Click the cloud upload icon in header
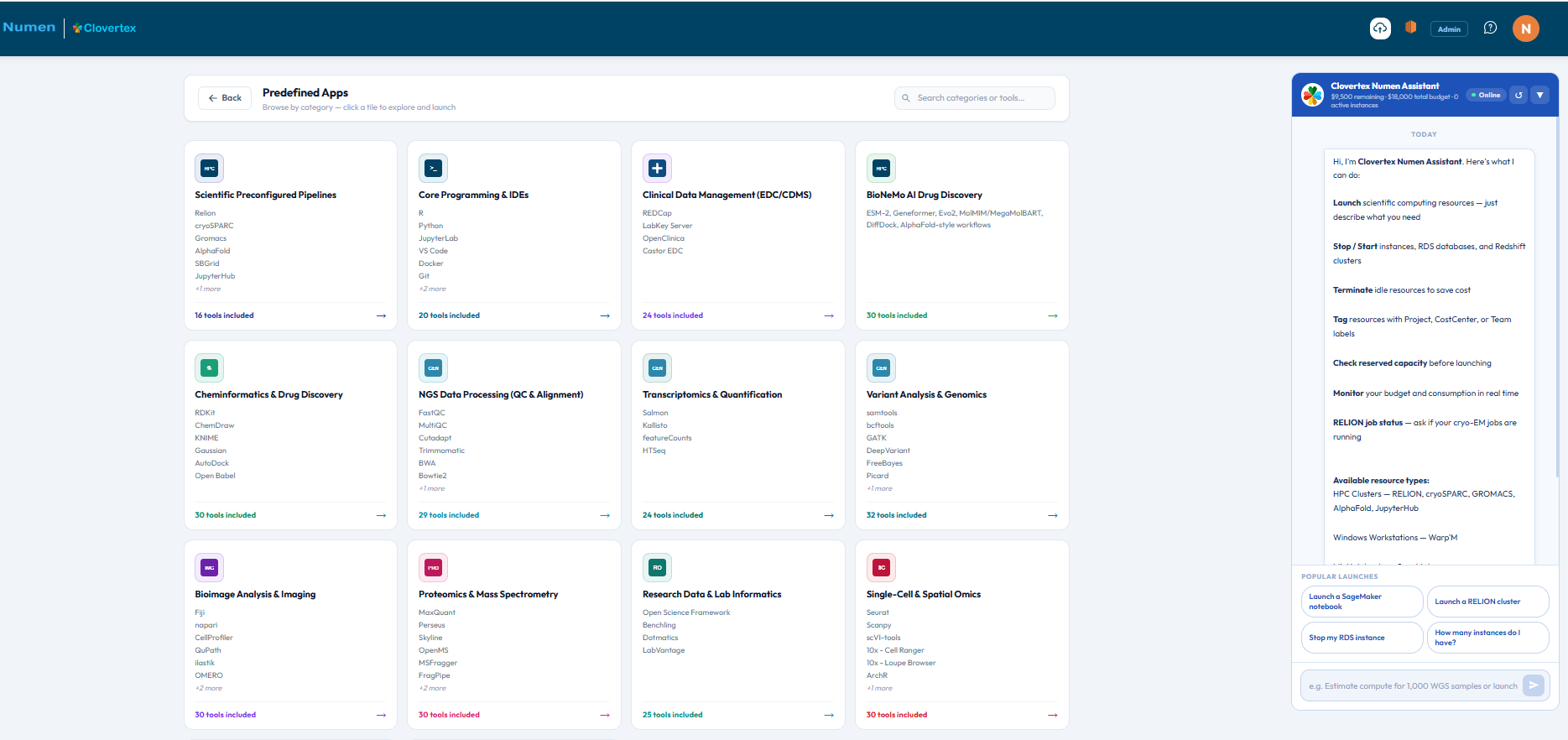 coord(1380,29)
